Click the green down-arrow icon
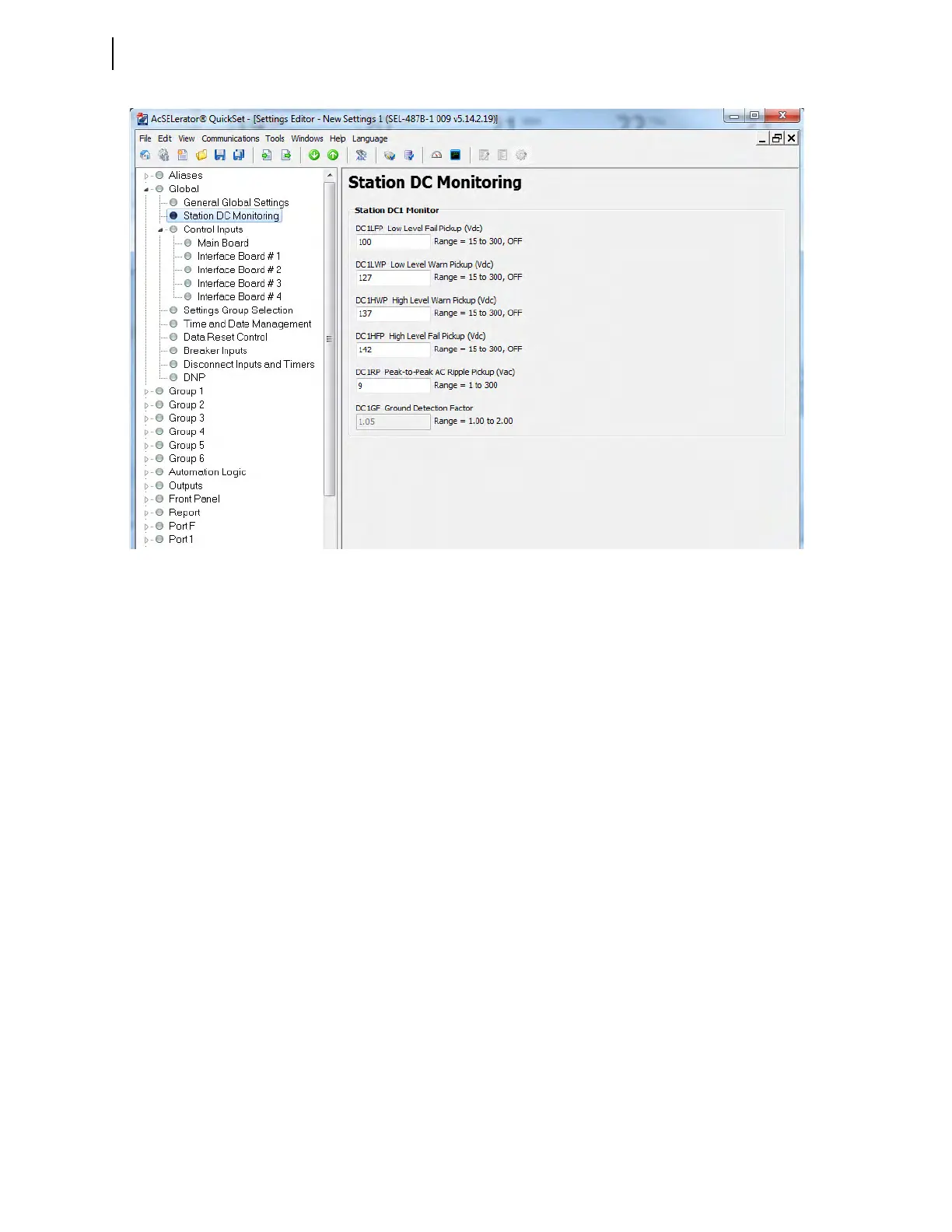 click(314, 156)
